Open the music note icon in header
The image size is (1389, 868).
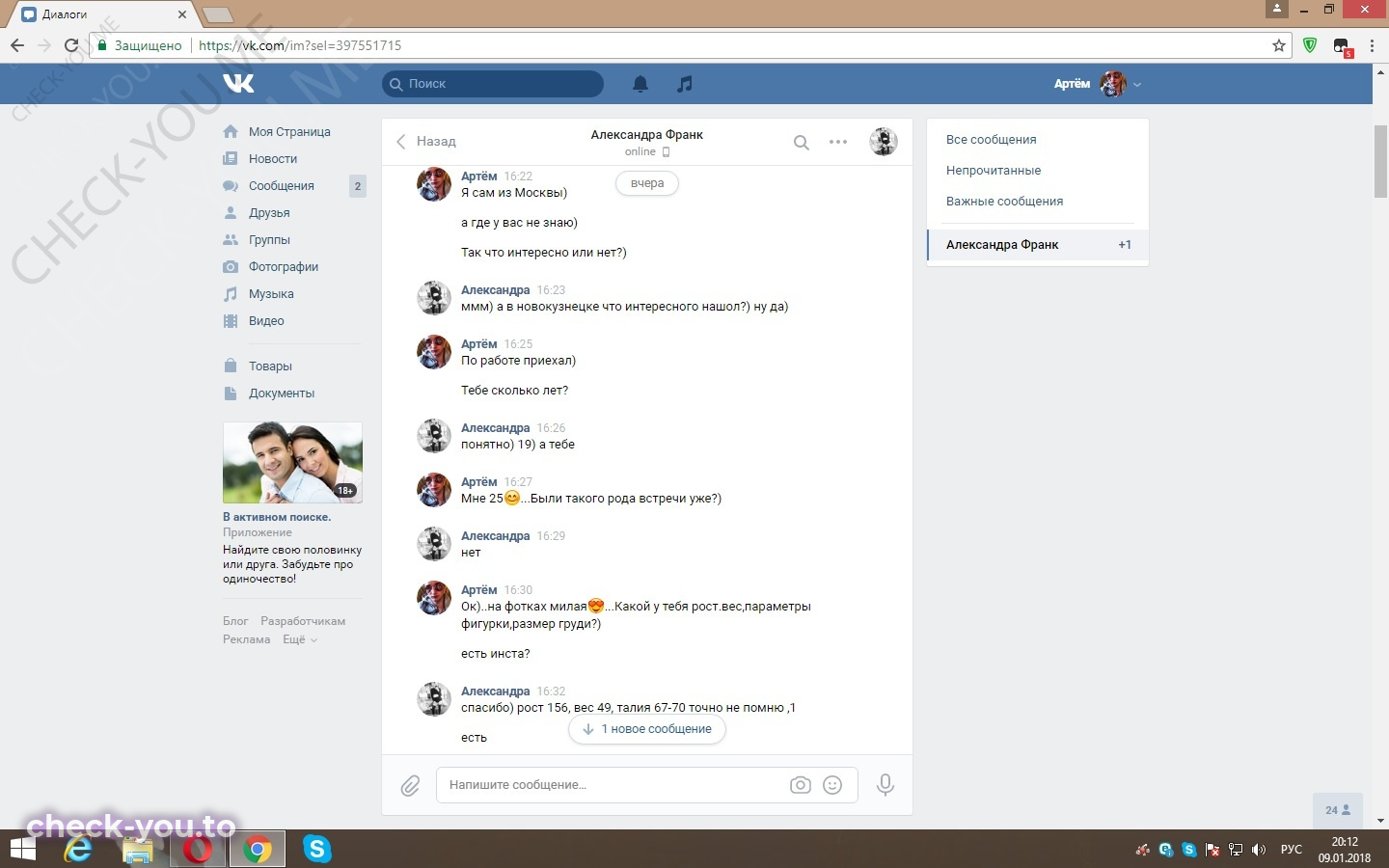[x=685, y=84]
